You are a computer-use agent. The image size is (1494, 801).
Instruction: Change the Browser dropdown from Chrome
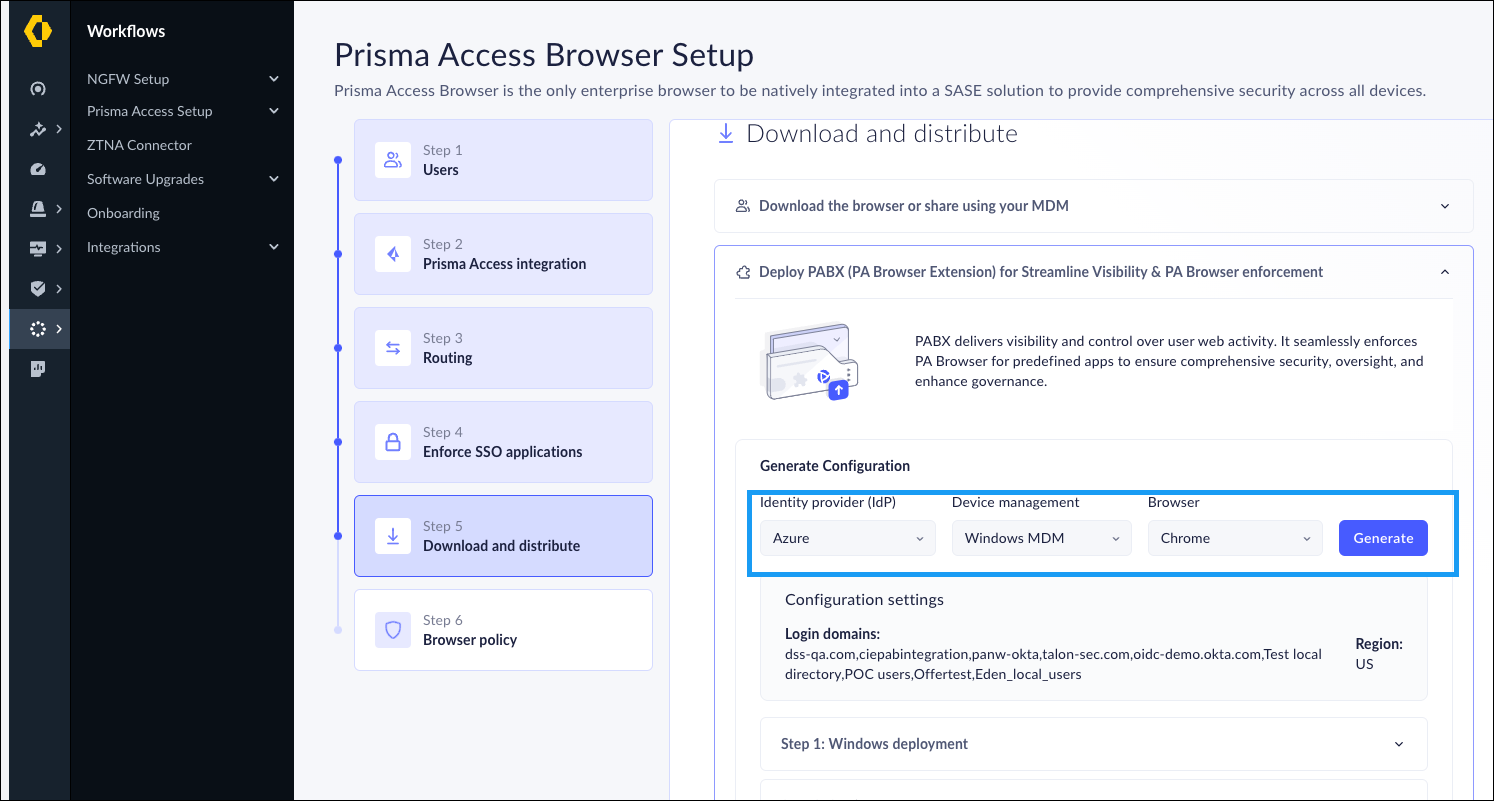coord(1234,538)
